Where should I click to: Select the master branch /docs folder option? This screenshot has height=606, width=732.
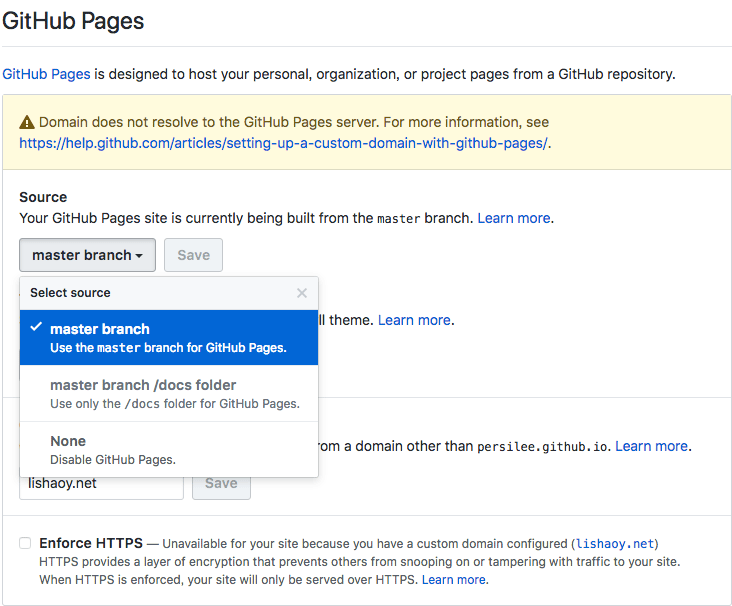coord(168,394)
